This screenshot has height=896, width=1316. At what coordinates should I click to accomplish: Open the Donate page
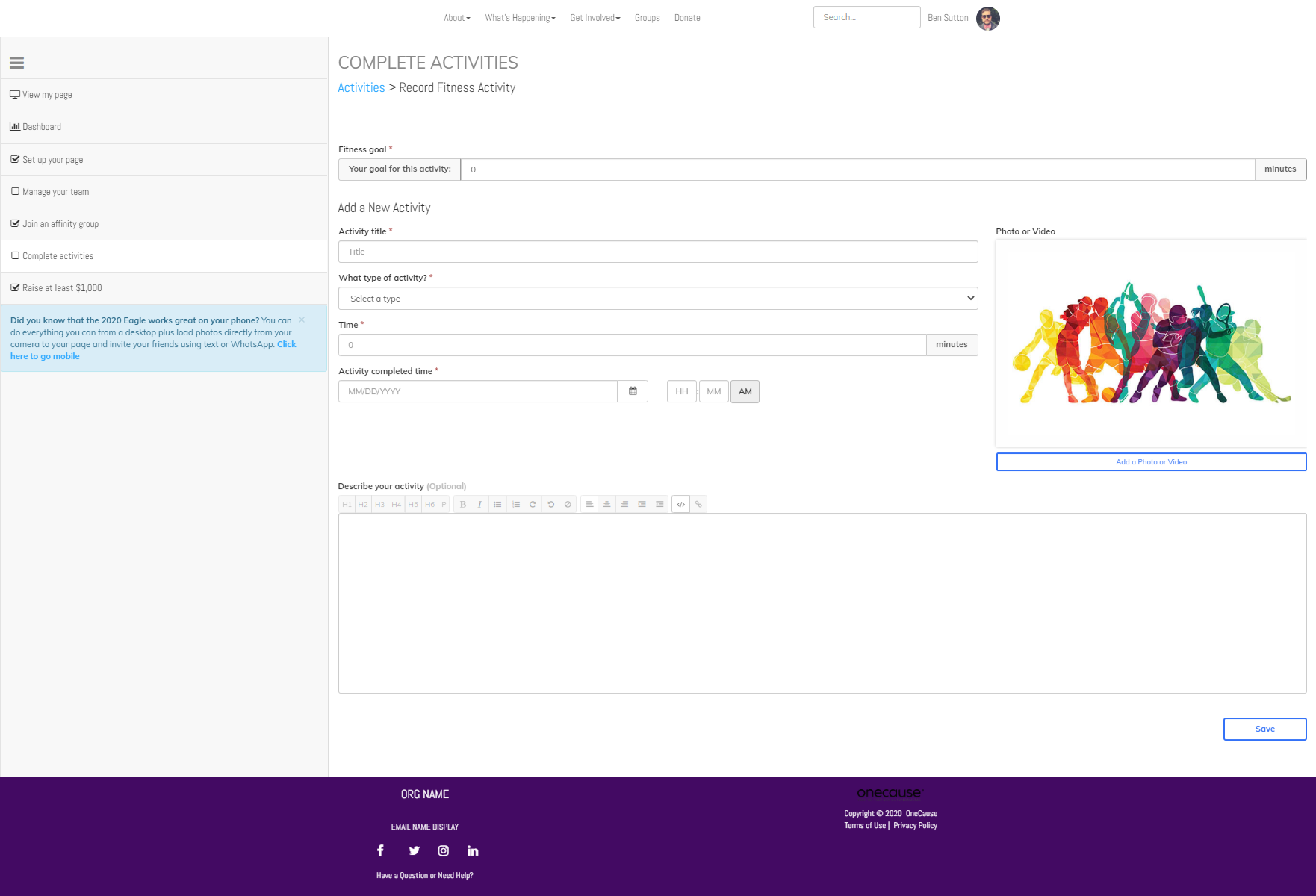pos(686,17)
